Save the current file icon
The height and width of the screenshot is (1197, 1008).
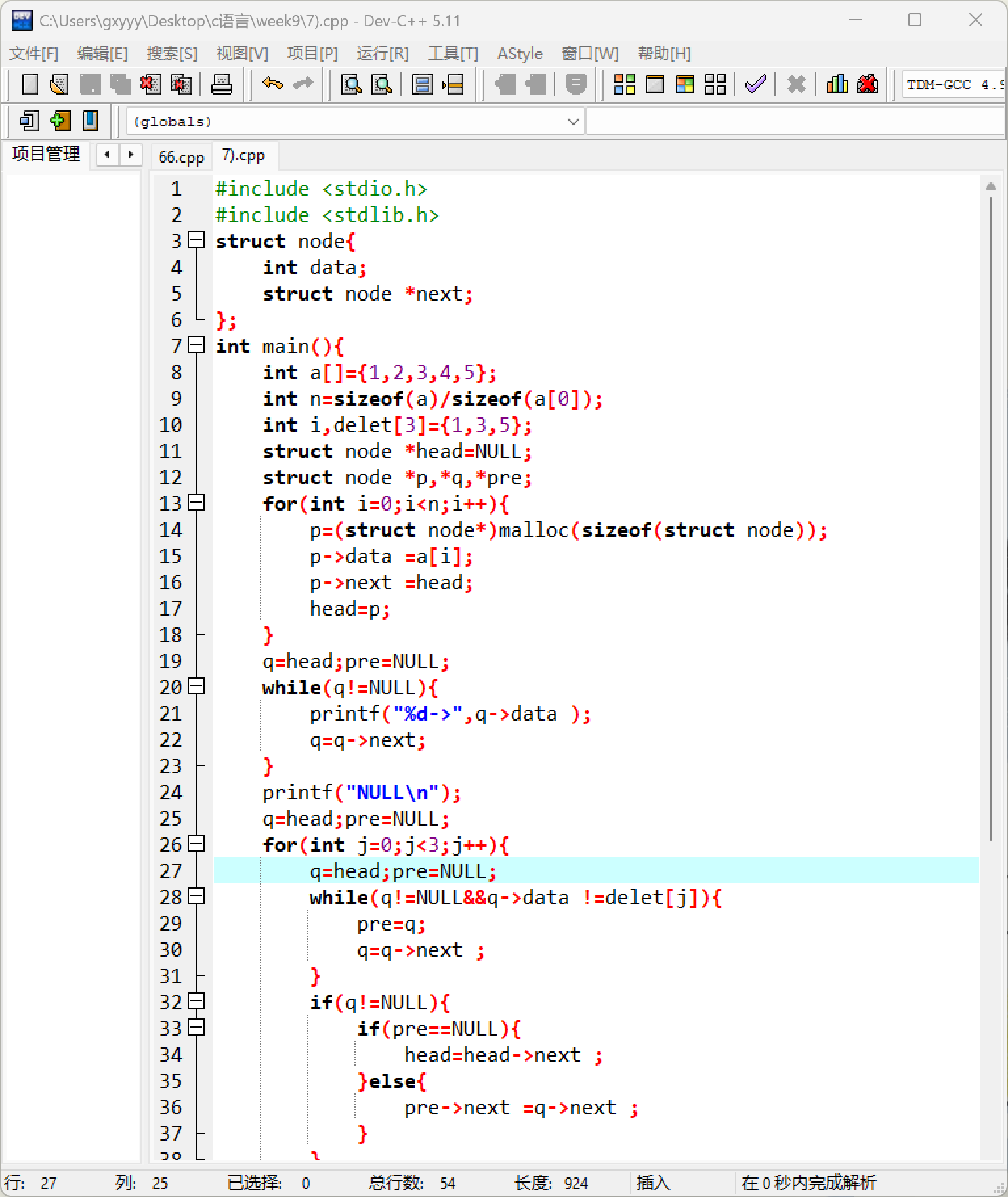pos(90,84)
